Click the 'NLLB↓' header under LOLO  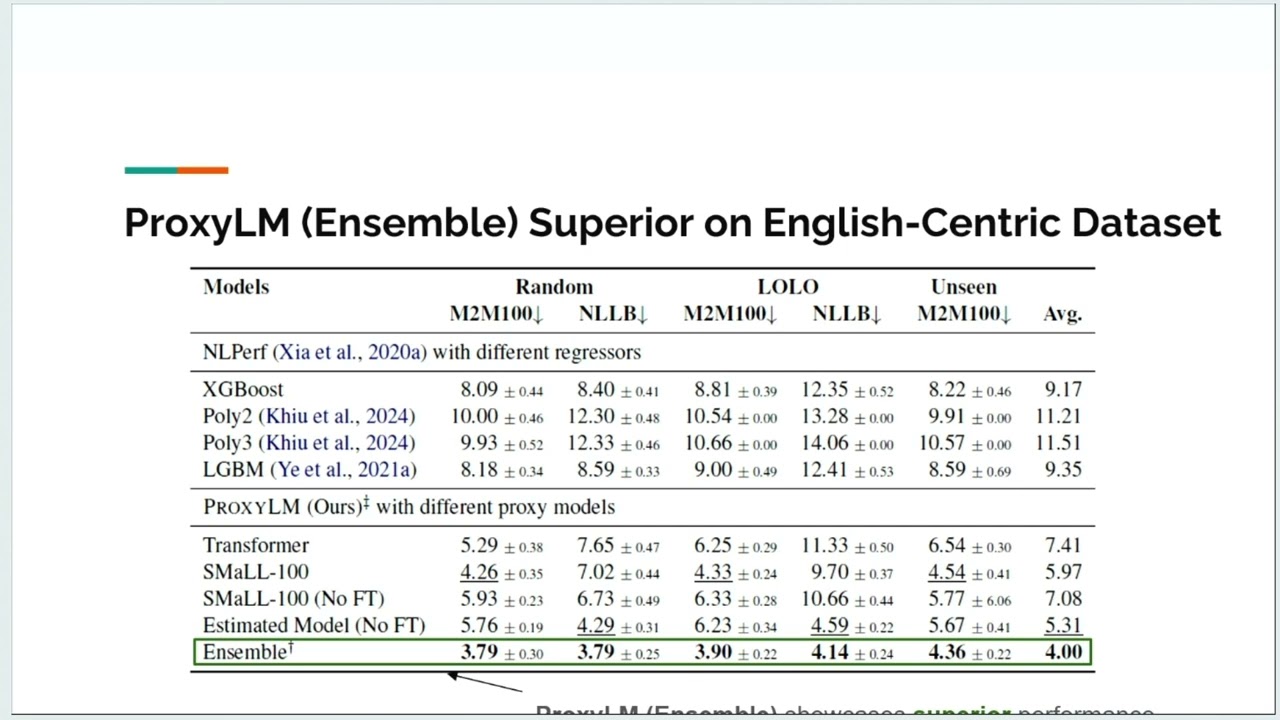tap(847, 314)
